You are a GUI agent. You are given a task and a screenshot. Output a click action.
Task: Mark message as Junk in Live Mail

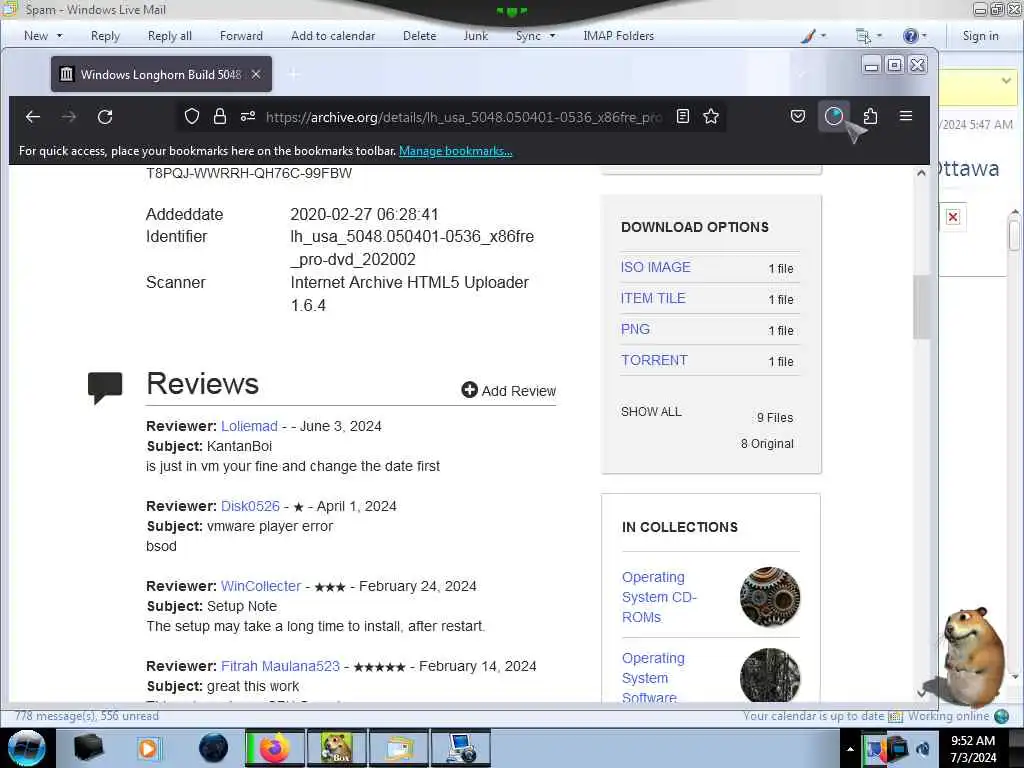[475, 36]
